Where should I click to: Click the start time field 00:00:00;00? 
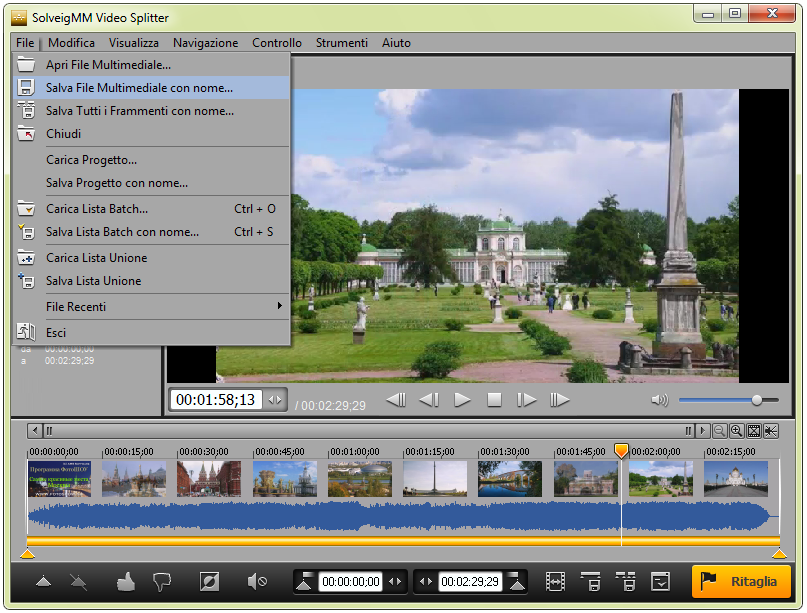point(350,582)
